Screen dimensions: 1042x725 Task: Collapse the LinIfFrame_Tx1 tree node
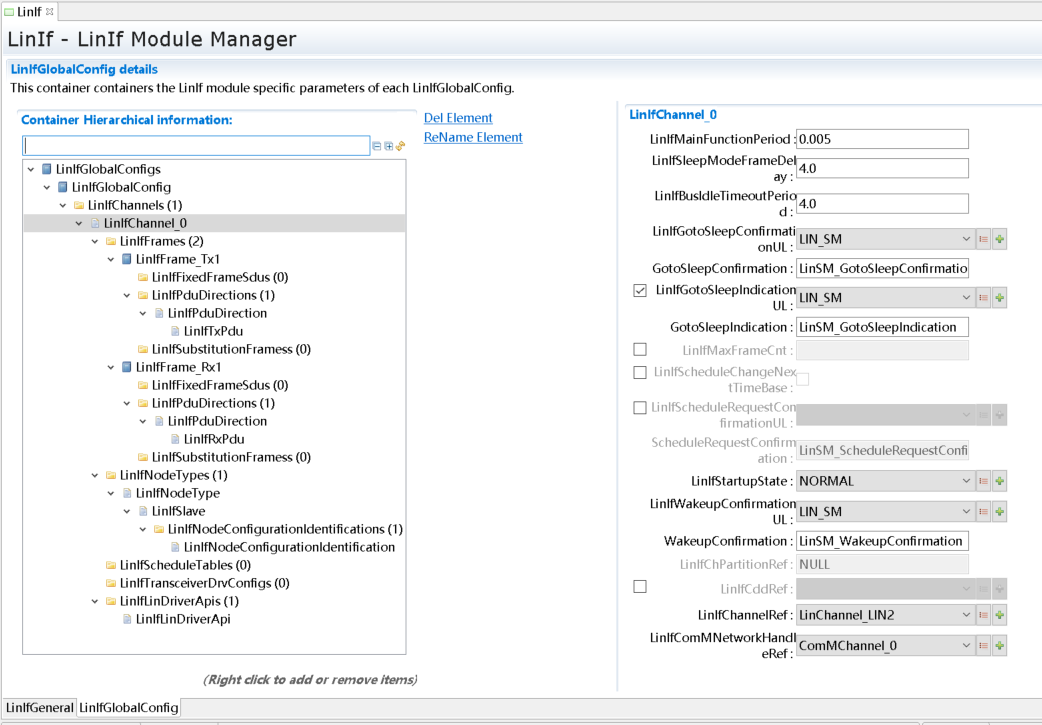[111, 259]
